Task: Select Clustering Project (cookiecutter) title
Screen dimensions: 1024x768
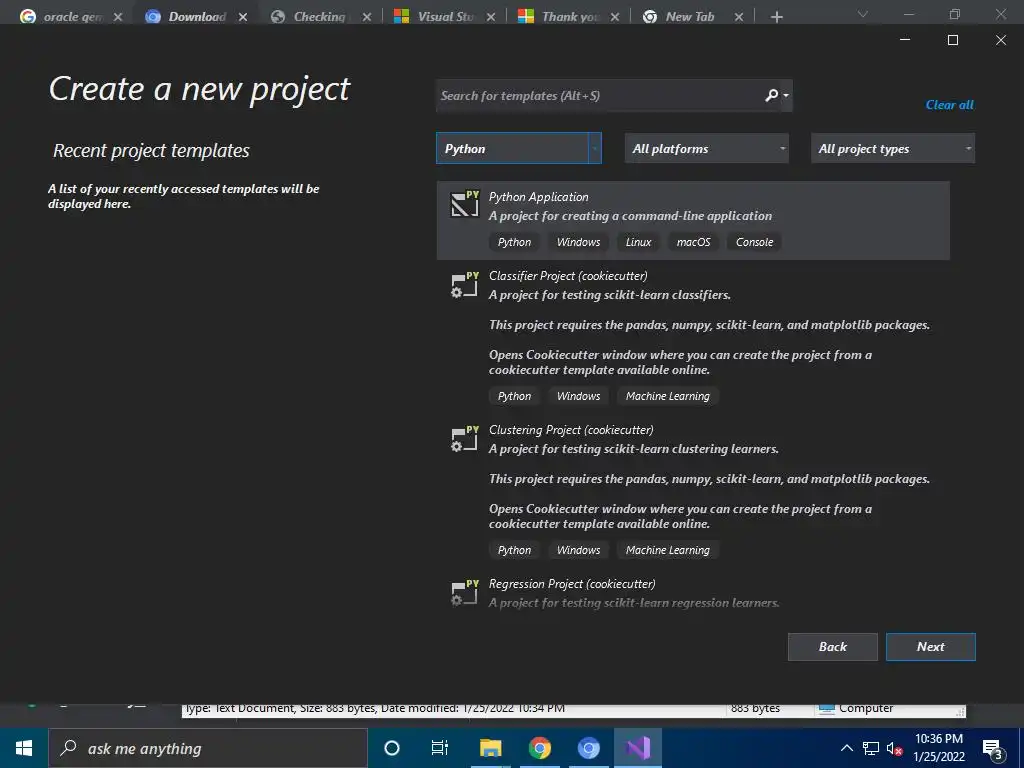Action: click(x=571, y=430)
